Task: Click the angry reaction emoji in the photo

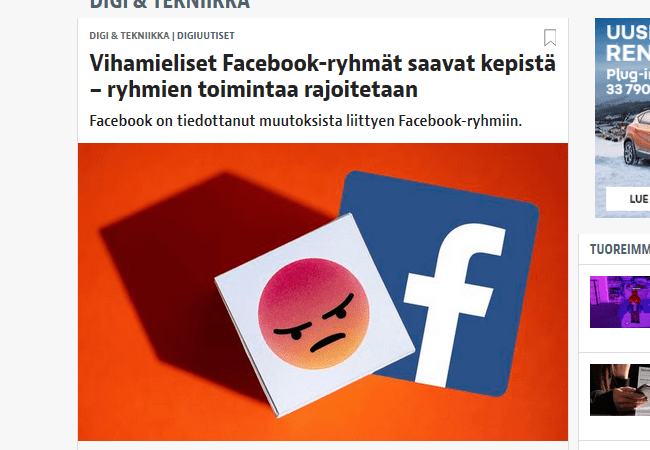Action: 314,313
